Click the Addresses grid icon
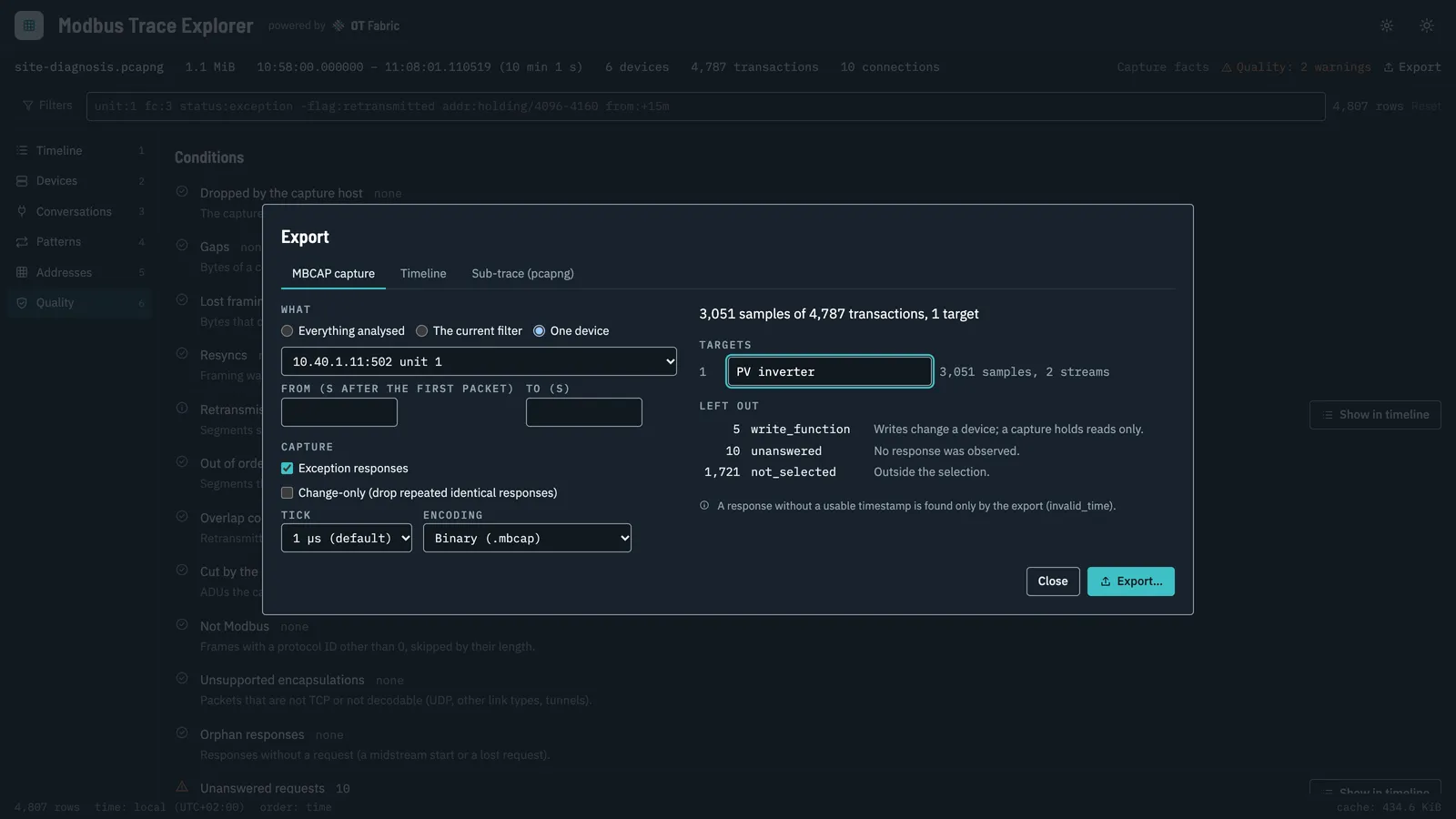Viewport: 1456px width, 819px height. click(x=22, y=272)
